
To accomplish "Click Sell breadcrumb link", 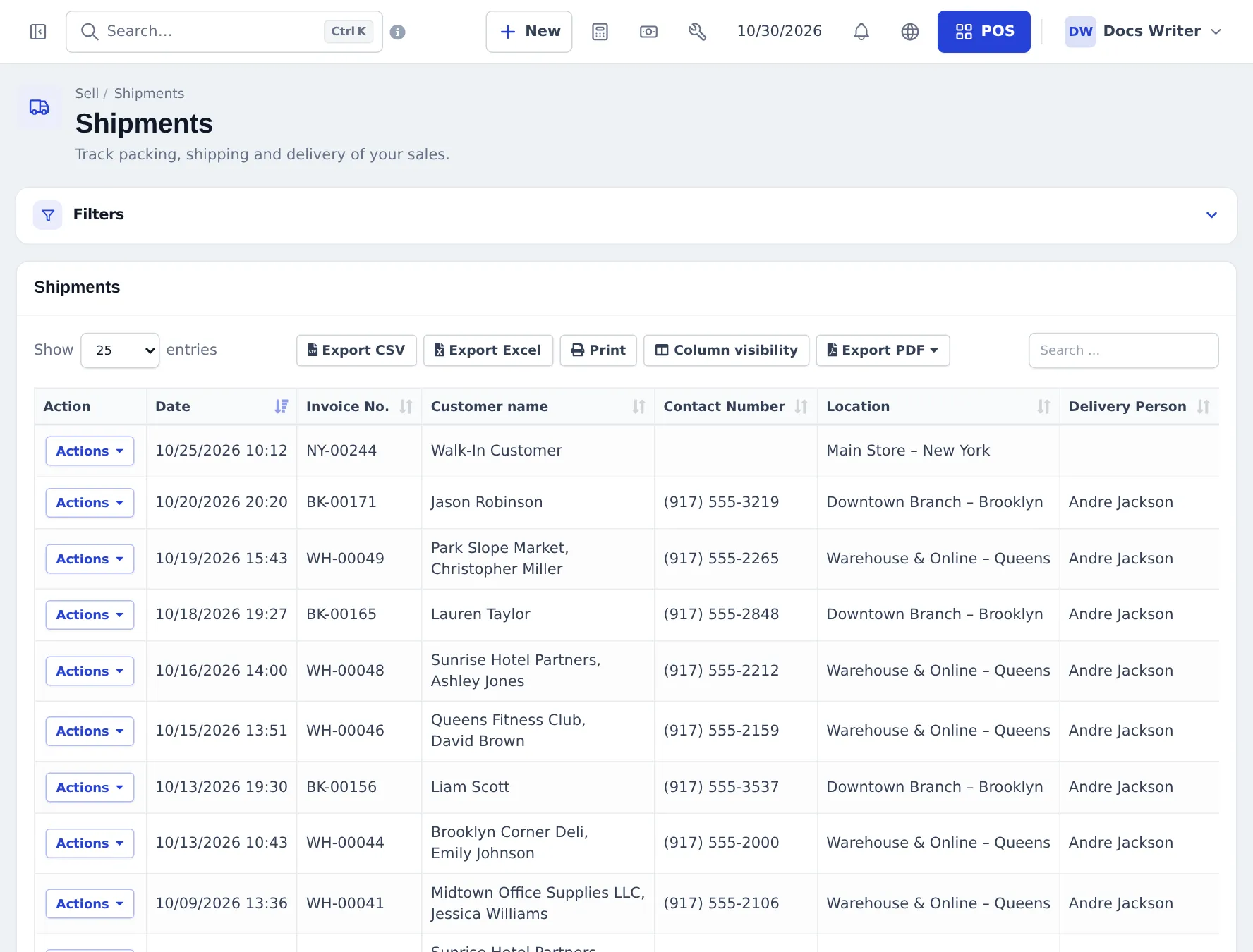I will pos(87,94).
